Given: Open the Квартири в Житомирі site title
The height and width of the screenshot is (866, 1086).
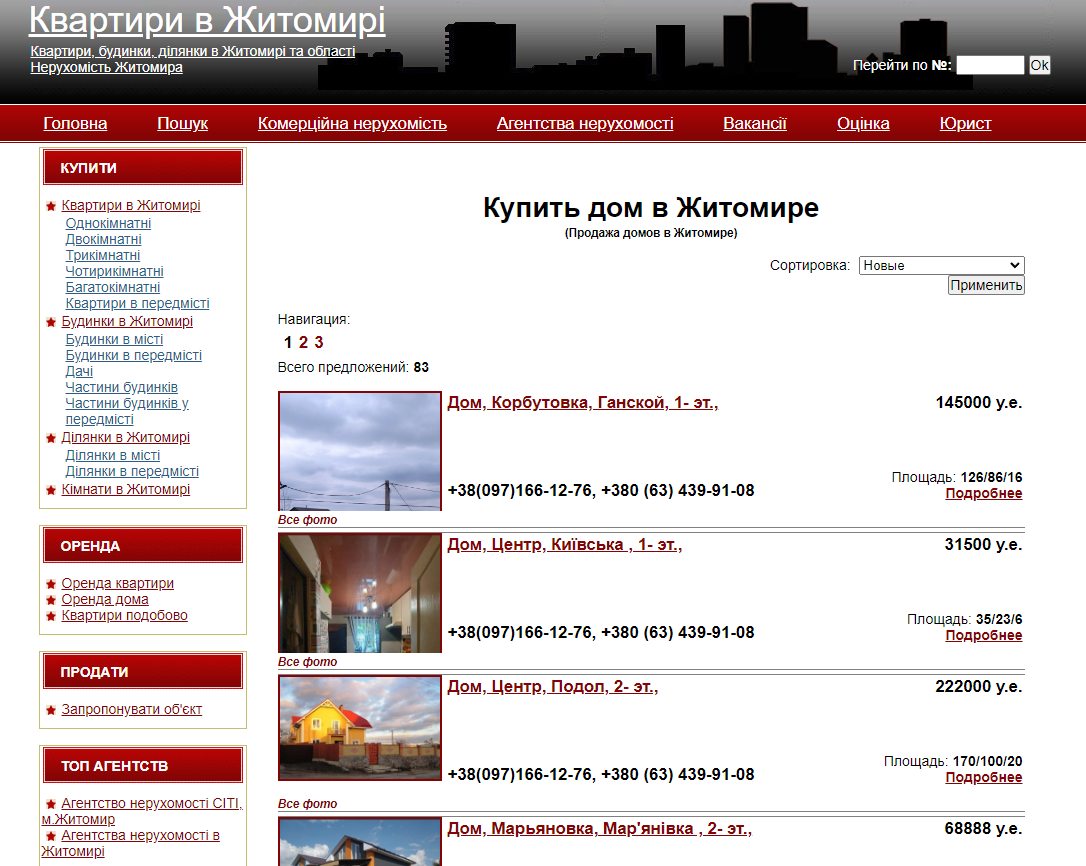Looking at the screenshot, I should click(207, 20).
